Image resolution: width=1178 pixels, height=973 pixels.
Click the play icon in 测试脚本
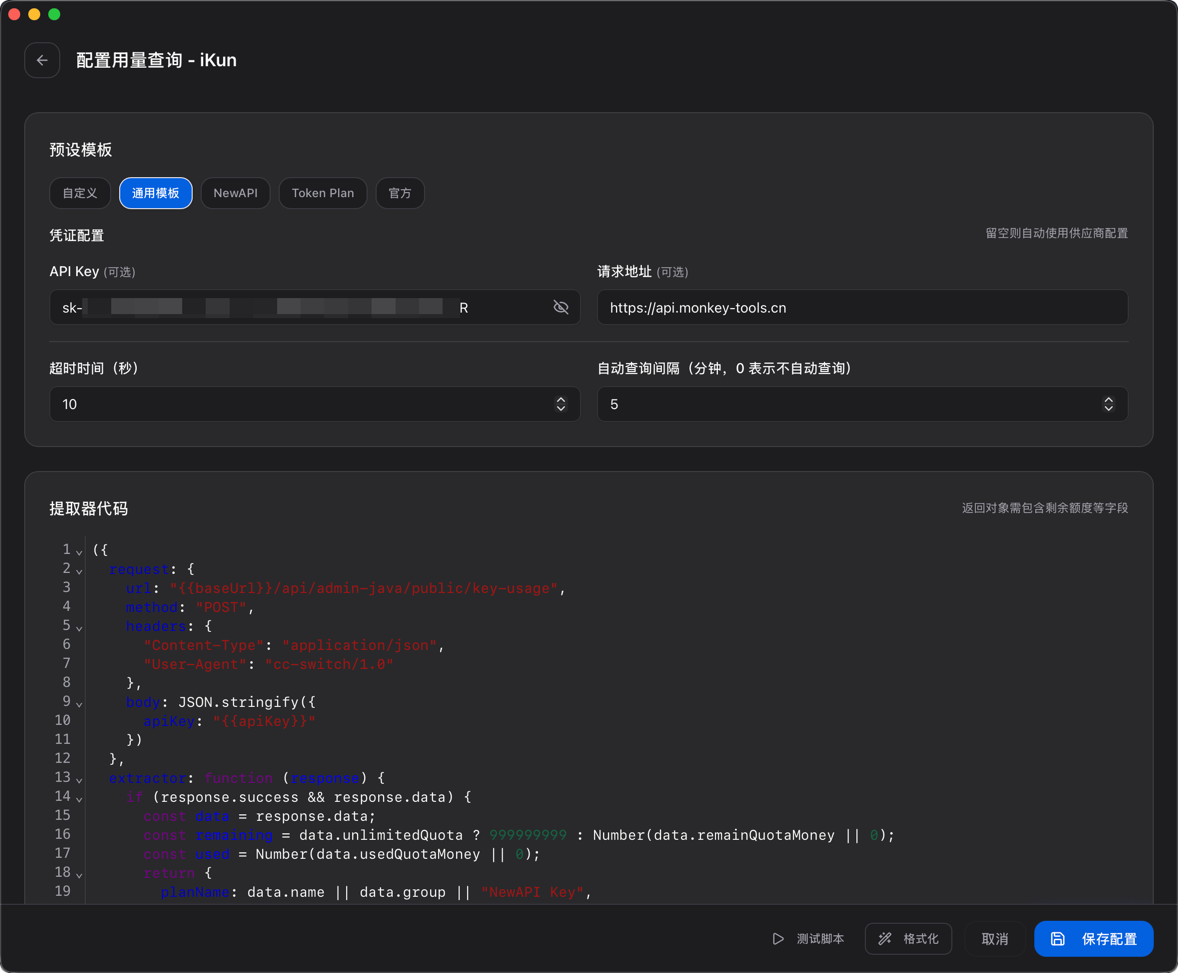click(x=778, y=938)
